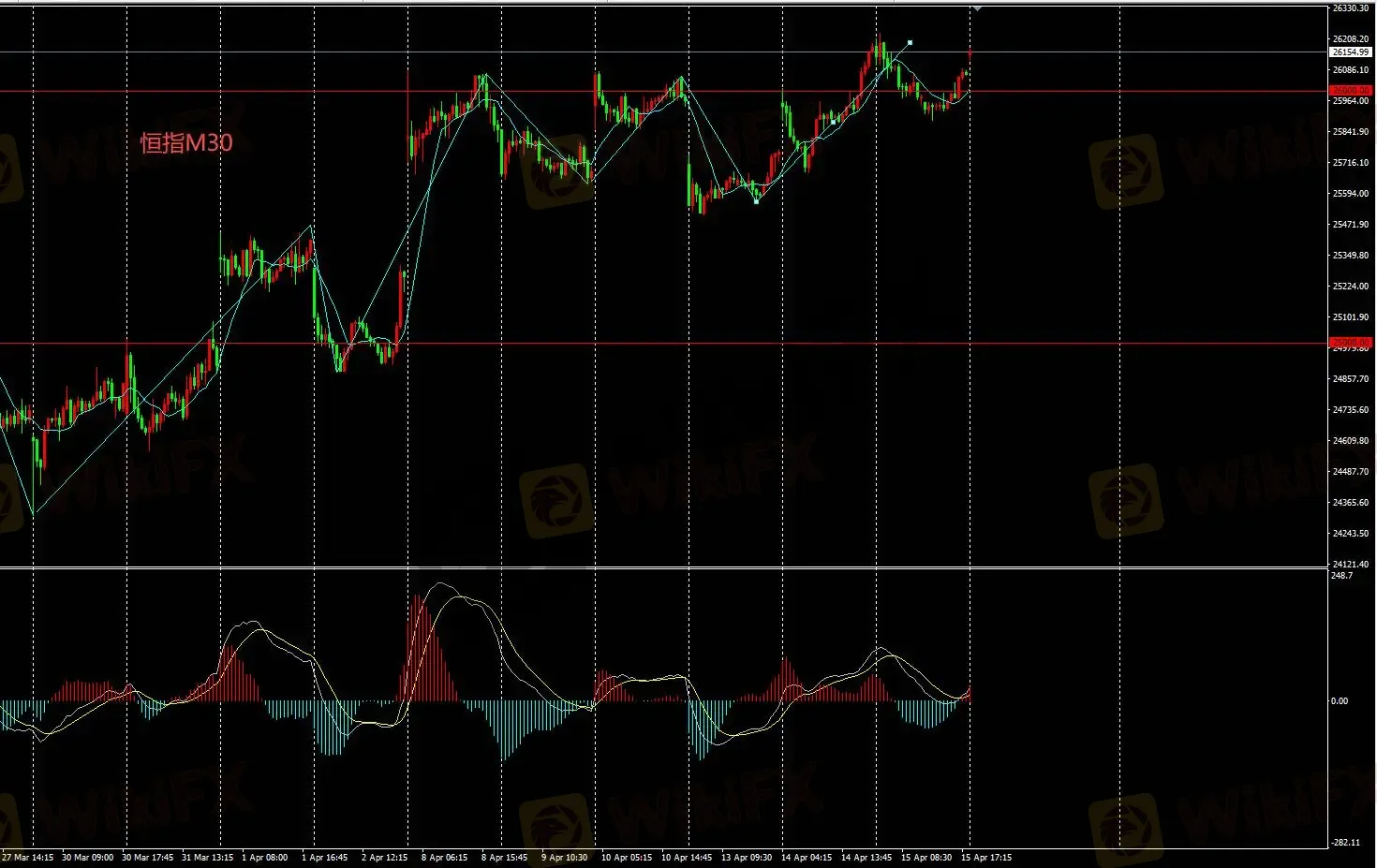The image size is (1377, 868).
Task: Select the zigzag anchor point at 13 Apr low
Action: 757,201
